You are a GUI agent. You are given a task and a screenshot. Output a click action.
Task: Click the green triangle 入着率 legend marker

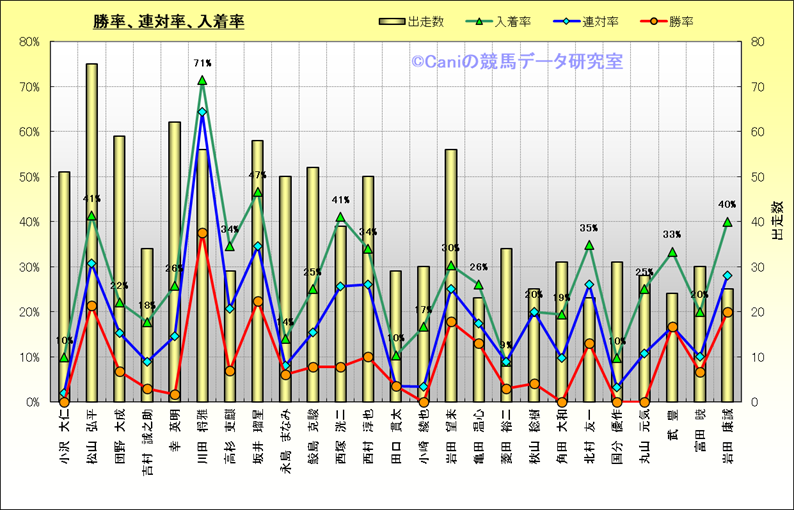(483, 21)
